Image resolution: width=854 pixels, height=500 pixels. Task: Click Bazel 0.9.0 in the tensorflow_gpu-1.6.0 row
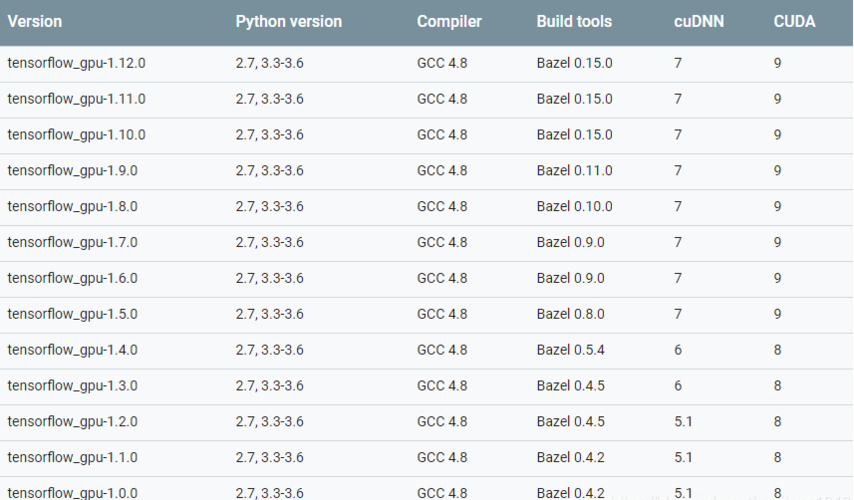(570, 278)
